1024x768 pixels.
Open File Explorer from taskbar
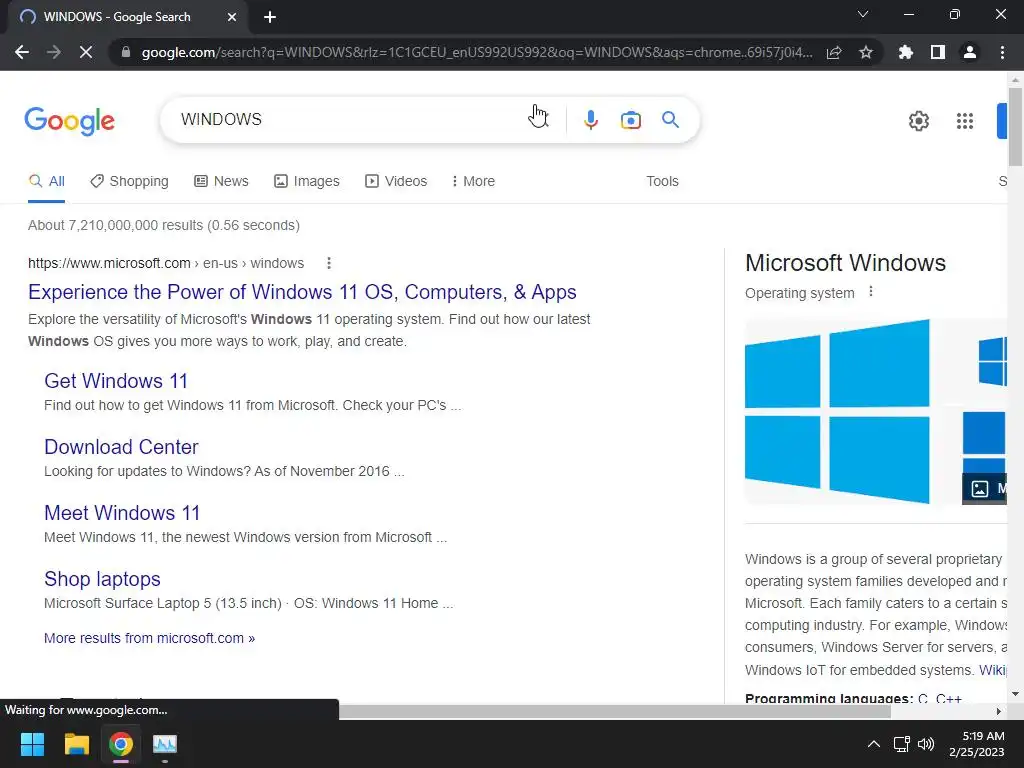76,744
